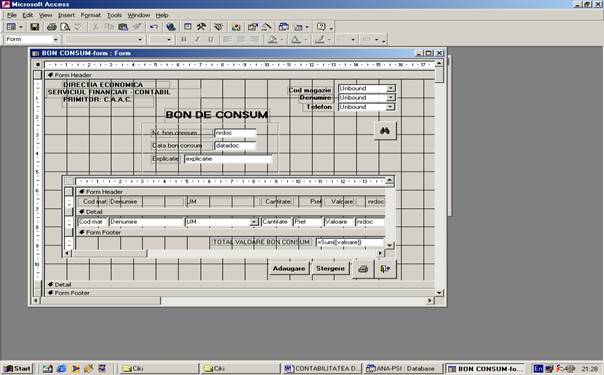This screenshot has width=604, height=375.
Task: Click the form selector box beside ruler
Action: pos(37,64)
